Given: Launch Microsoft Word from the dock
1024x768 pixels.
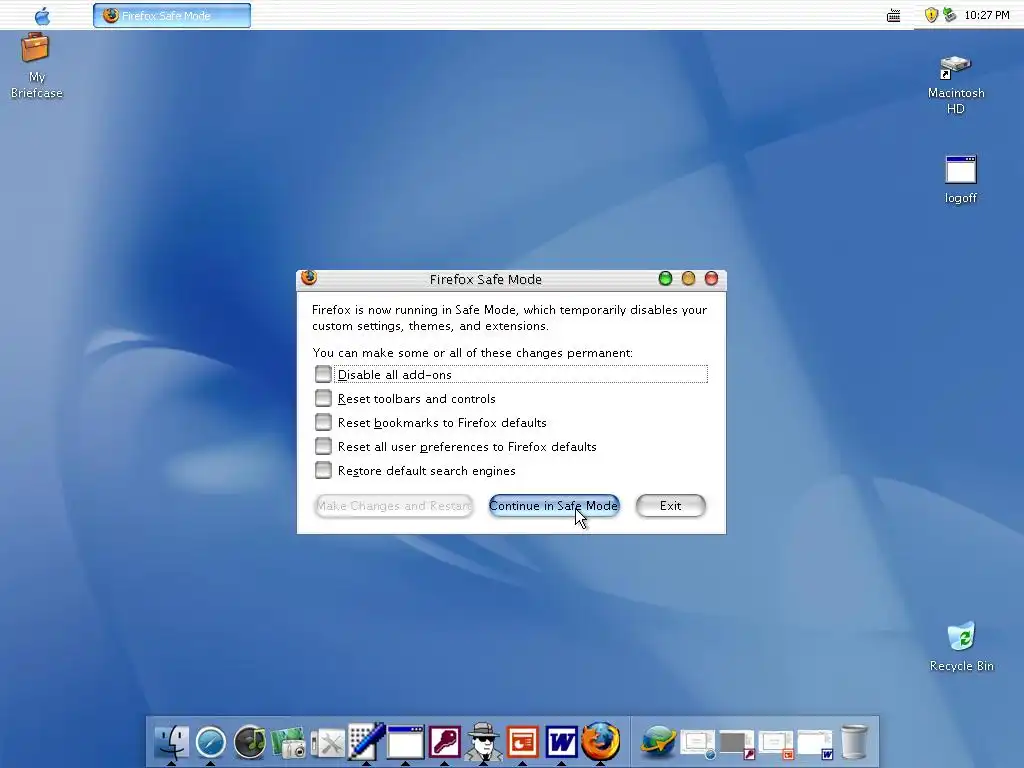Looking at the screenshot, I should coord(562,743).
